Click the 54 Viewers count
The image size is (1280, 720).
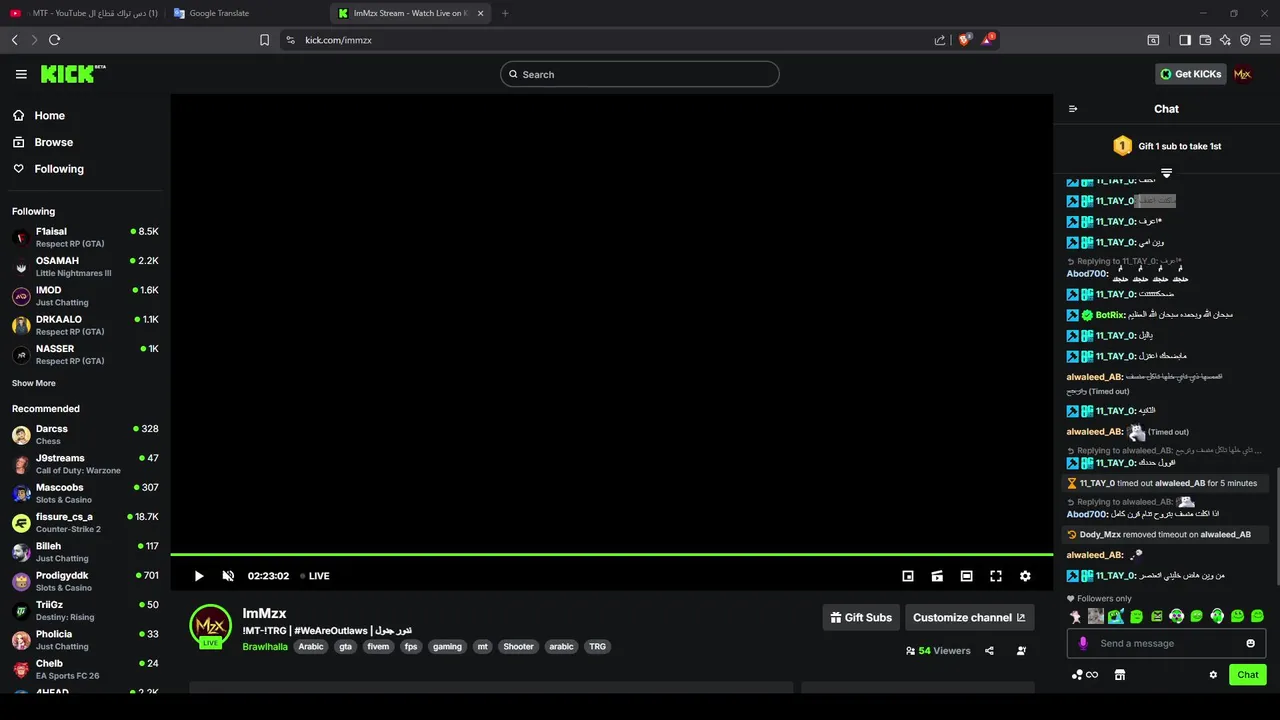point(938,651)
